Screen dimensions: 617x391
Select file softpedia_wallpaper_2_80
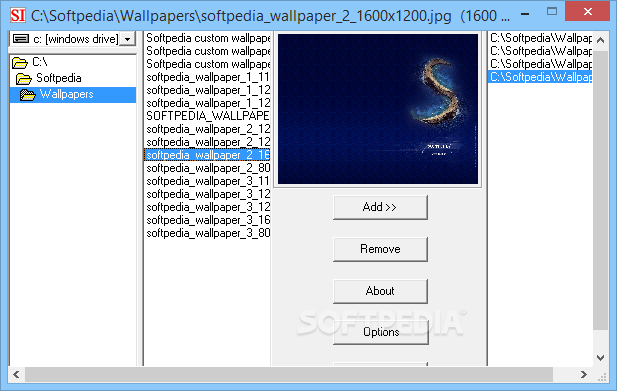[x=208, y=168]
